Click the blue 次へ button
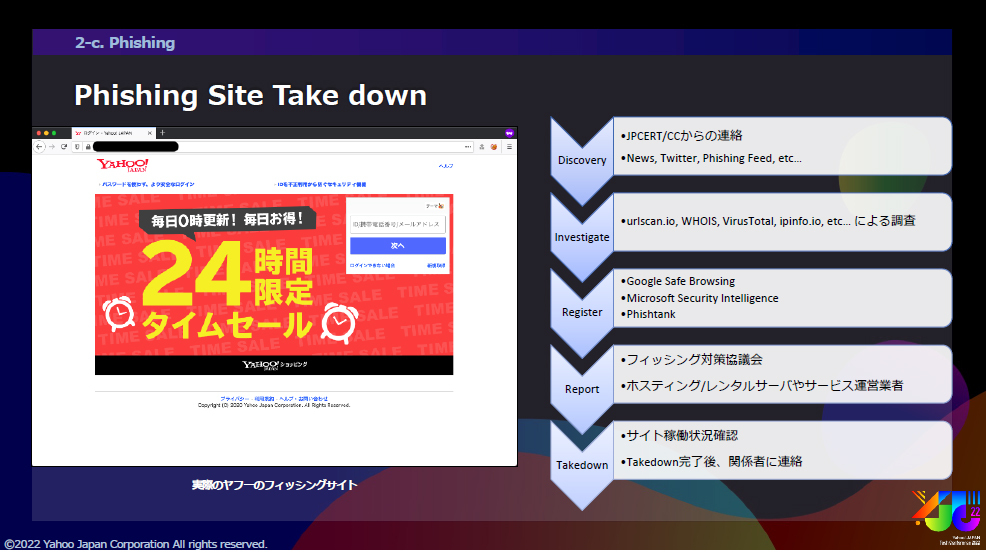 pyautogui.click(x=397, y=245)
